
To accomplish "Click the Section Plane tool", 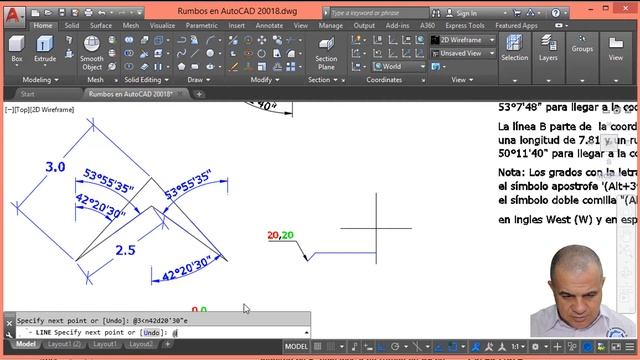I will pyautogui.click(x=326, y=54).
